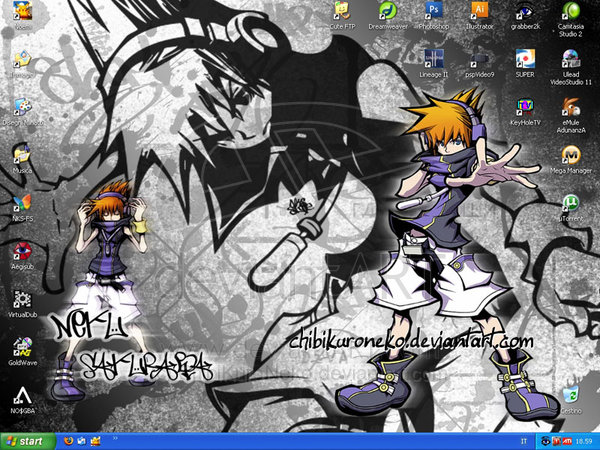Open the Cestino recycle bin

[570, 395]
